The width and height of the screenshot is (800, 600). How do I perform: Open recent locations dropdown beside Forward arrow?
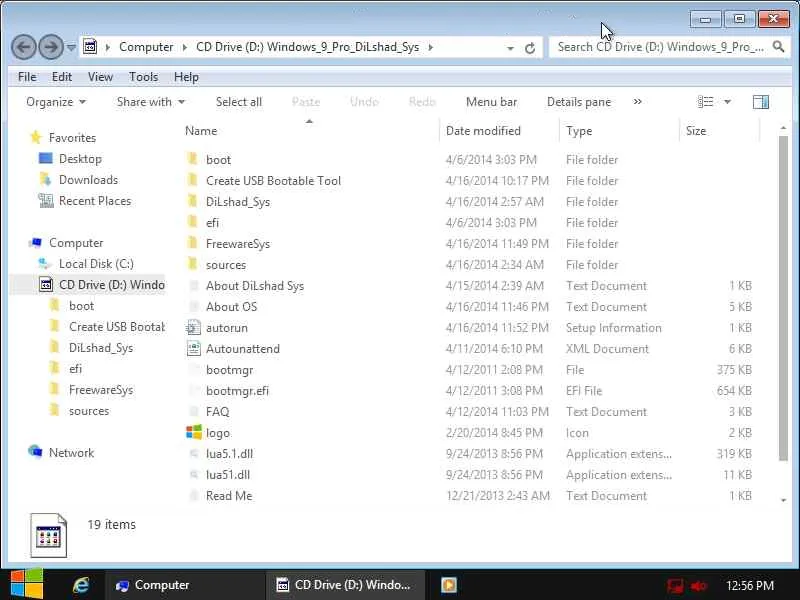click(71, 47)
